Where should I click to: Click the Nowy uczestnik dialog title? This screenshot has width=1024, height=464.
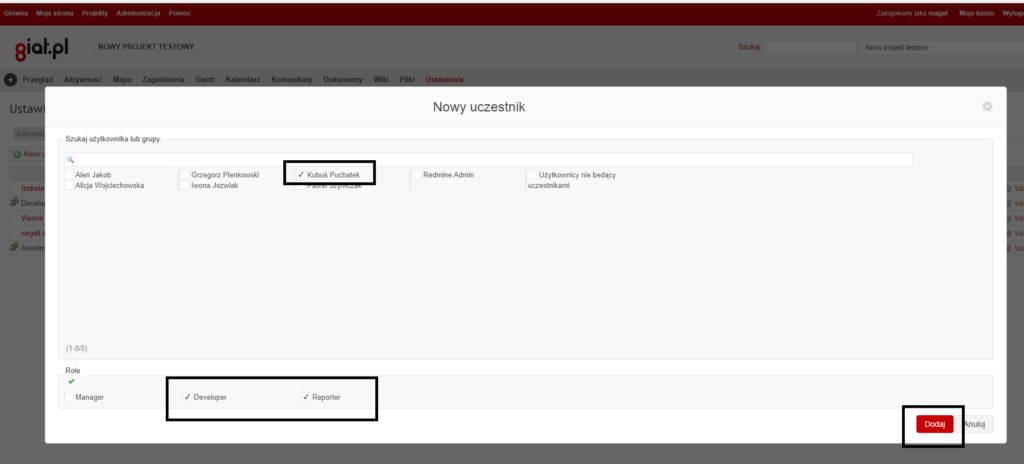pos(479,107)
